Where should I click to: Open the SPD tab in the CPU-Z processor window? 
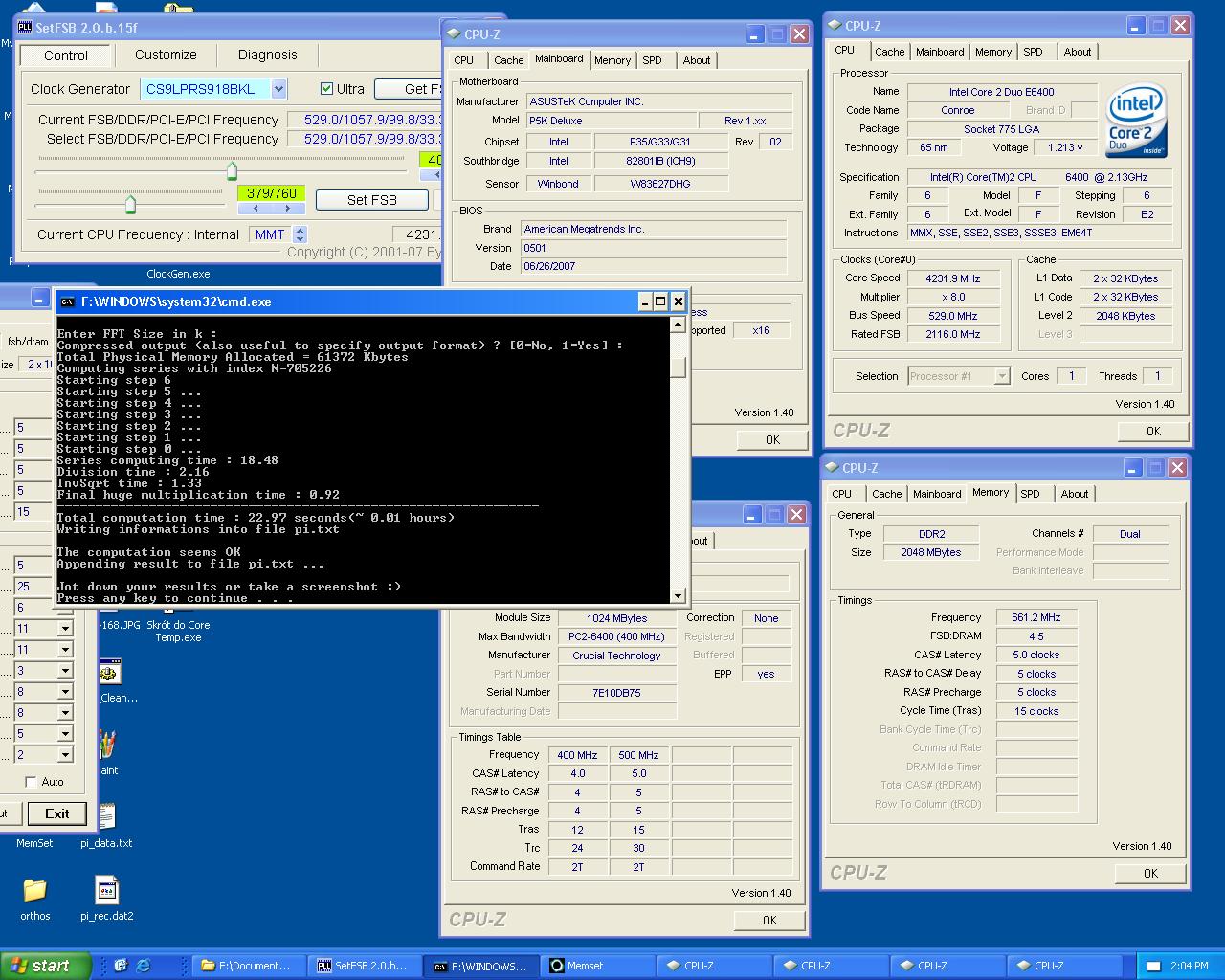(1033, 52)
